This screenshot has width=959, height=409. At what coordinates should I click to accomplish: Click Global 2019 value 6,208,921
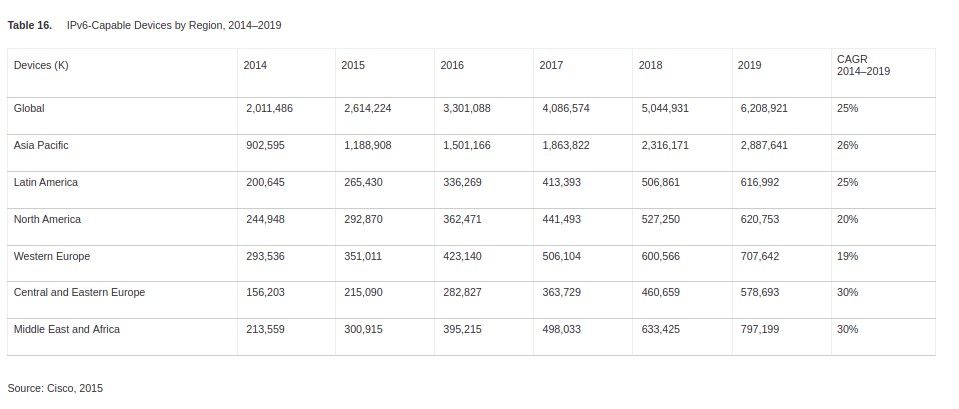[764, 108]
